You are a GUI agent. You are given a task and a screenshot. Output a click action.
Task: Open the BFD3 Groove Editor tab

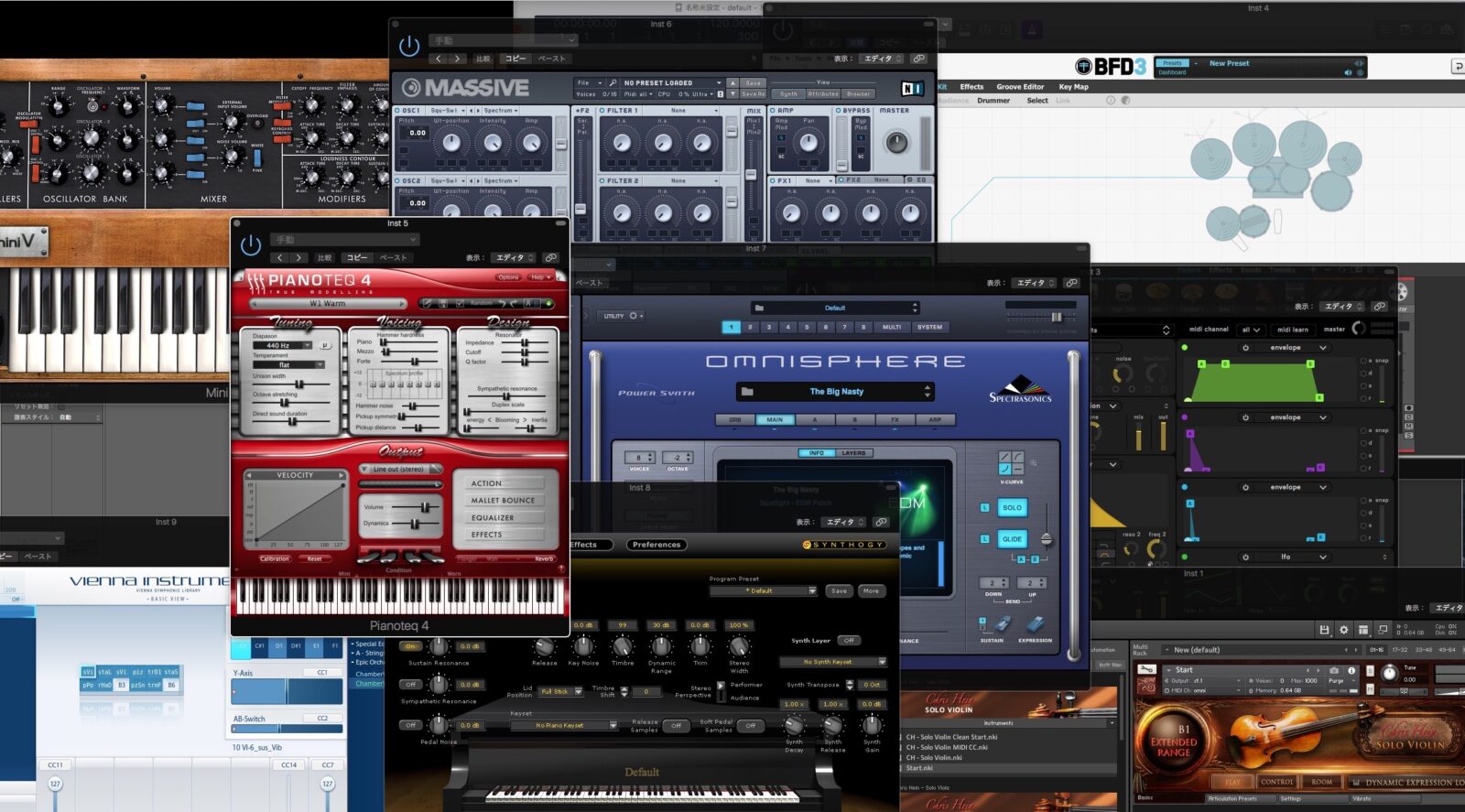[x=1020, y=87]
